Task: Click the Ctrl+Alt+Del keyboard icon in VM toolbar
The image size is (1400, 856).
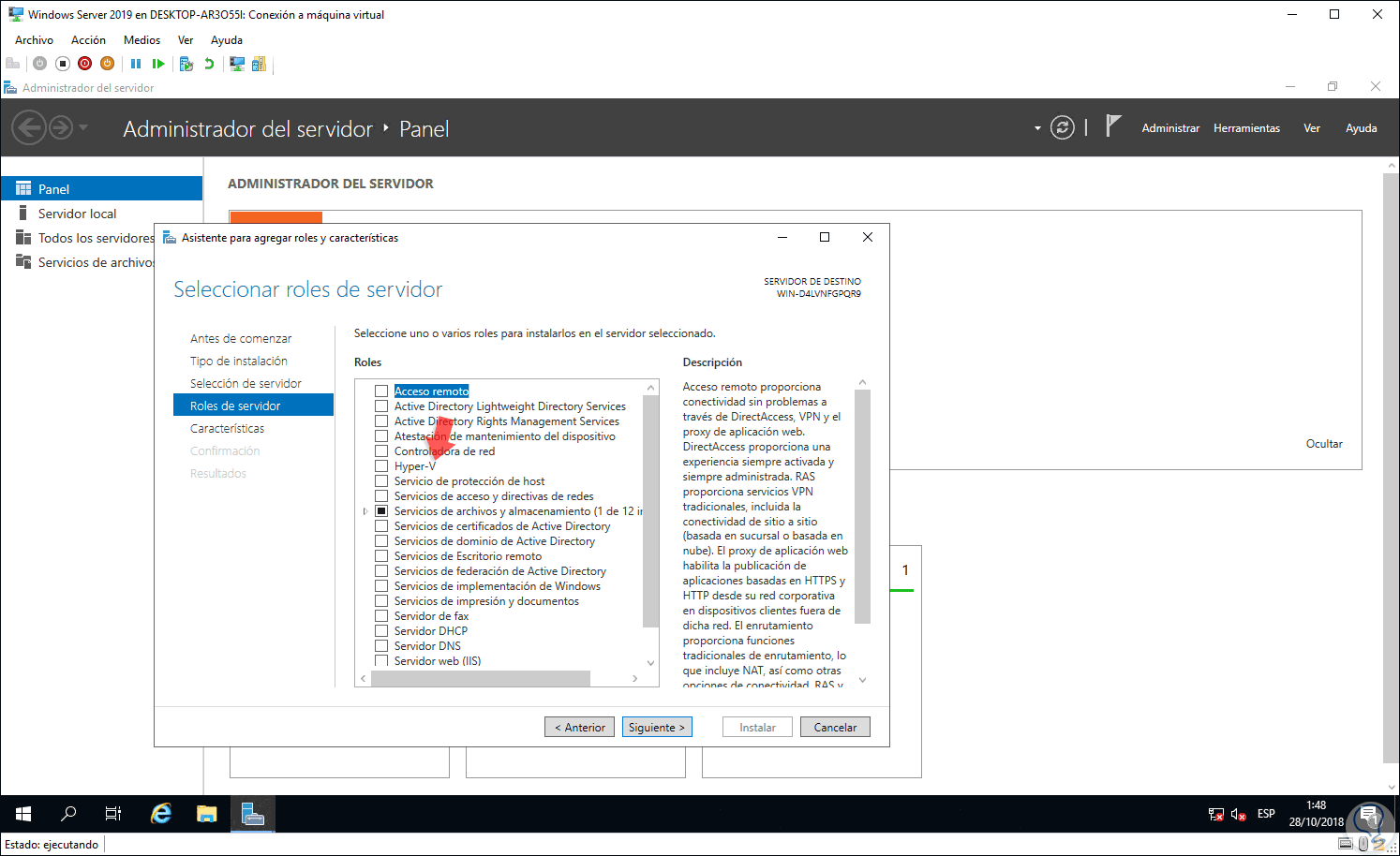Action: click(13, 64)
